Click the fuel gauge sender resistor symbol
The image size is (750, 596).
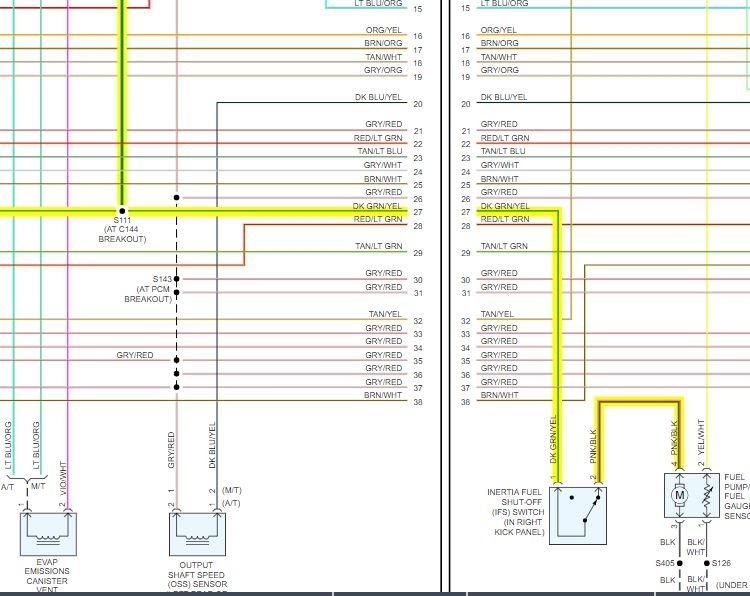pos(707,496)
